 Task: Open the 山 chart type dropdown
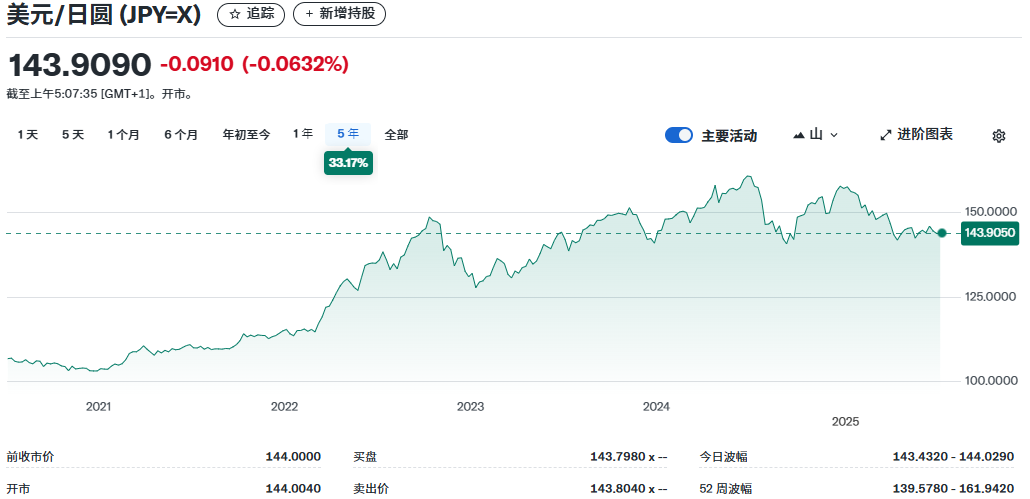[x=815, y=135]
